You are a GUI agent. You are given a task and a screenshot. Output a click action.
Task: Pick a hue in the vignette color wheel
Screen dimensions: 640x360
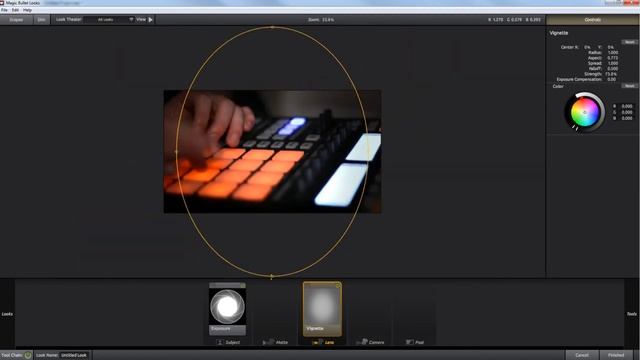click(x=584, y=112)
